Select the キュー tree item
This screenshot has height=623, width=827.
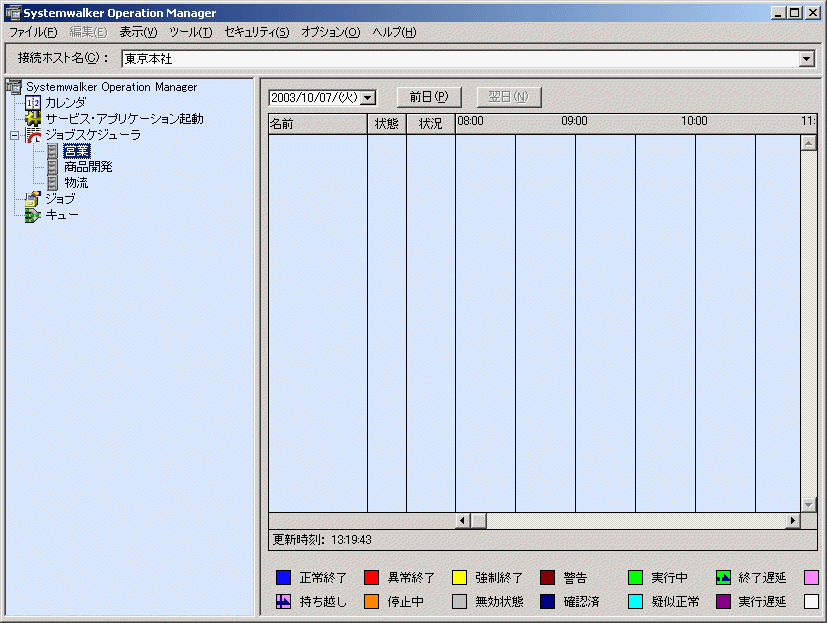(x=62, y=215)
